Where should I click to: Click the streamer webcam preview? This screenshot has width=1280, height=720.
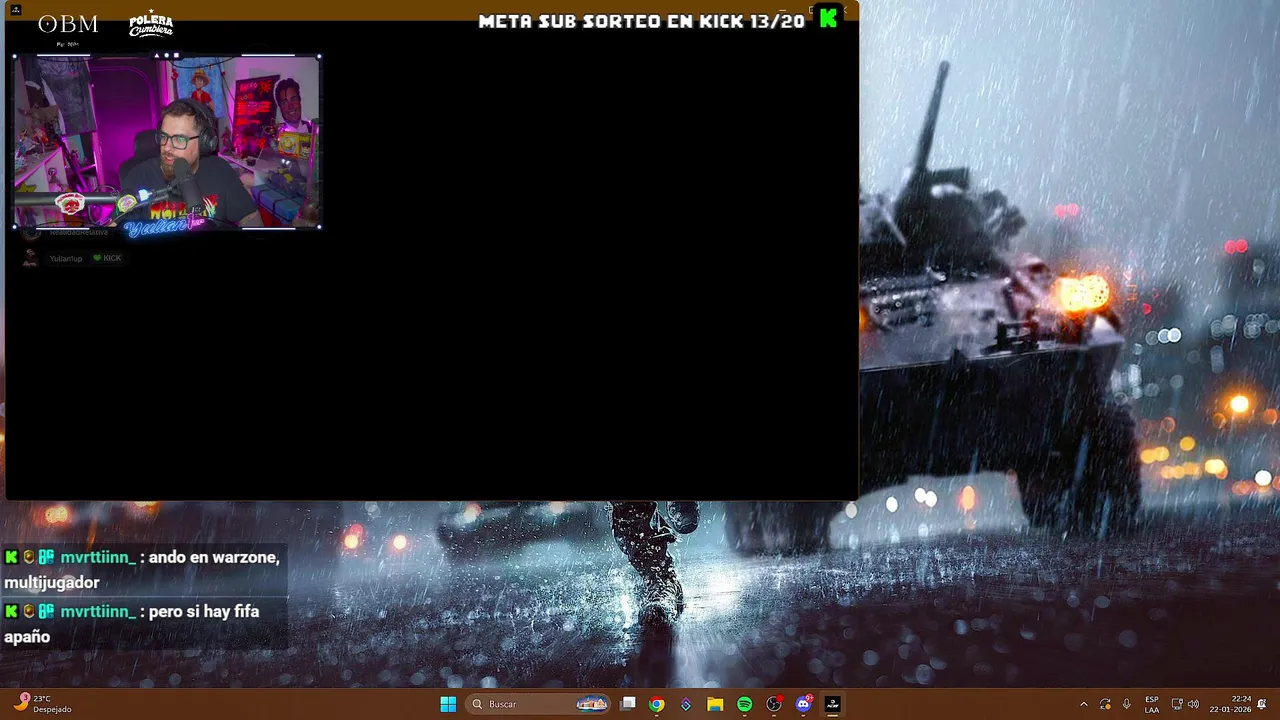(167, 142)
